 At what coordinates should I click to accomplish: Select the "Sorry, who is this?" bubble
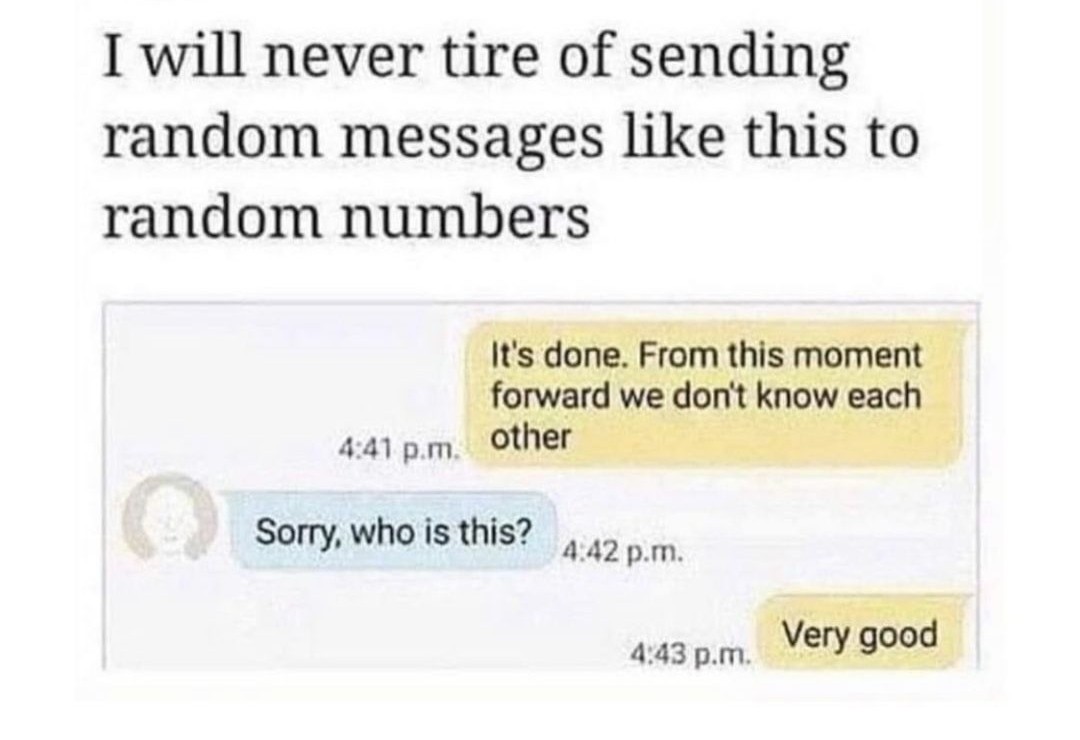[x=393, y=532]
